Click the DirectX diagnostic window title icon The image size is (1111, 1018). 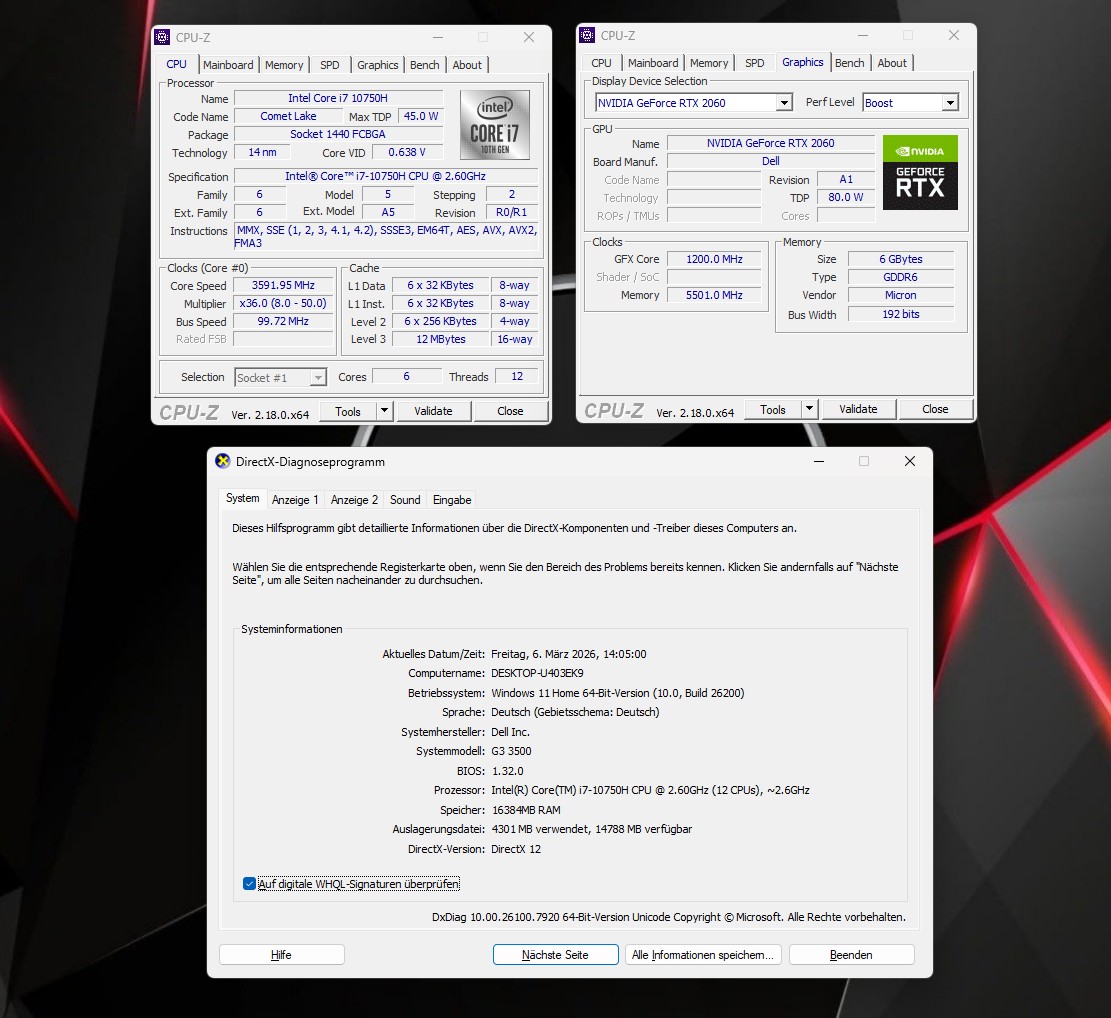pos(222,461)
